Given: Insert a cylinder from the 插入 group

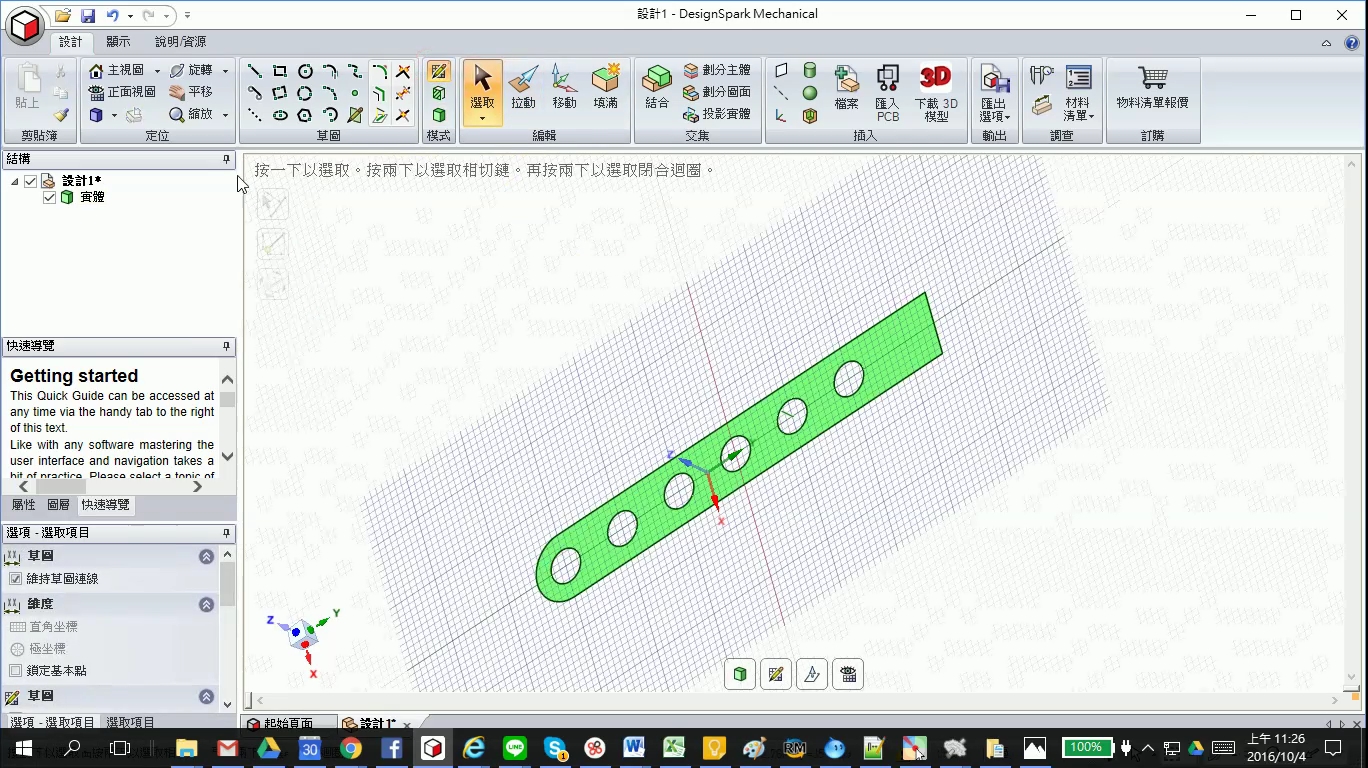Looking at the screenshot, I should [810, 71].
